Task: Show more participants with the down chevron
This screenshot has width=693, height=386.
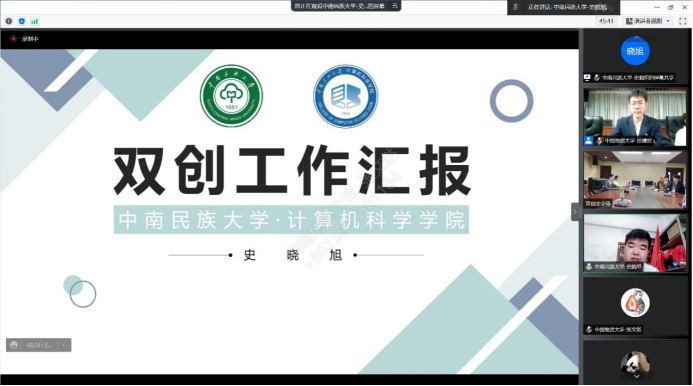Action: (x=636, y=376)
